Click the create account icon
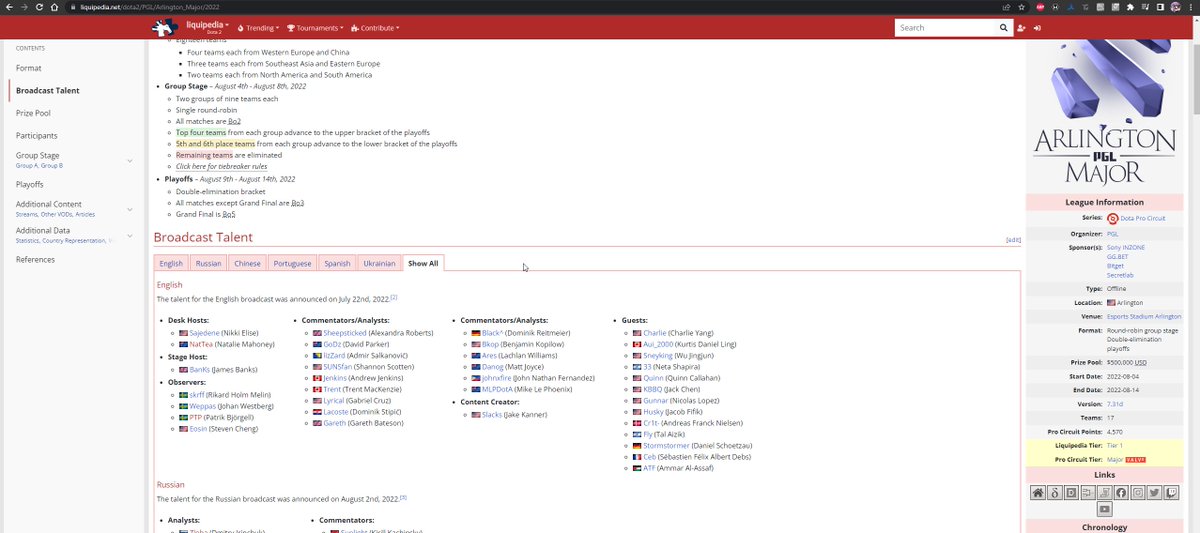 point(1021,28)
